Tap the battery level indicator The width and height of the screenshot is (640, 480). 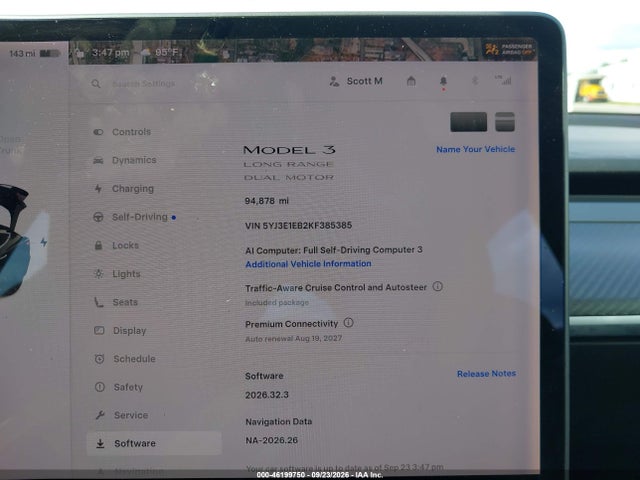(x=50, y=53)
